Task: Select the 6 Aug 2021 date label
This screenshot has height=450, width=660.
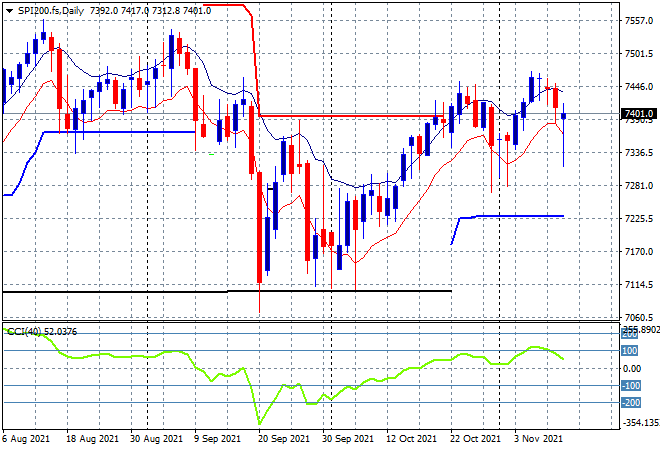Action: [26, 439]
